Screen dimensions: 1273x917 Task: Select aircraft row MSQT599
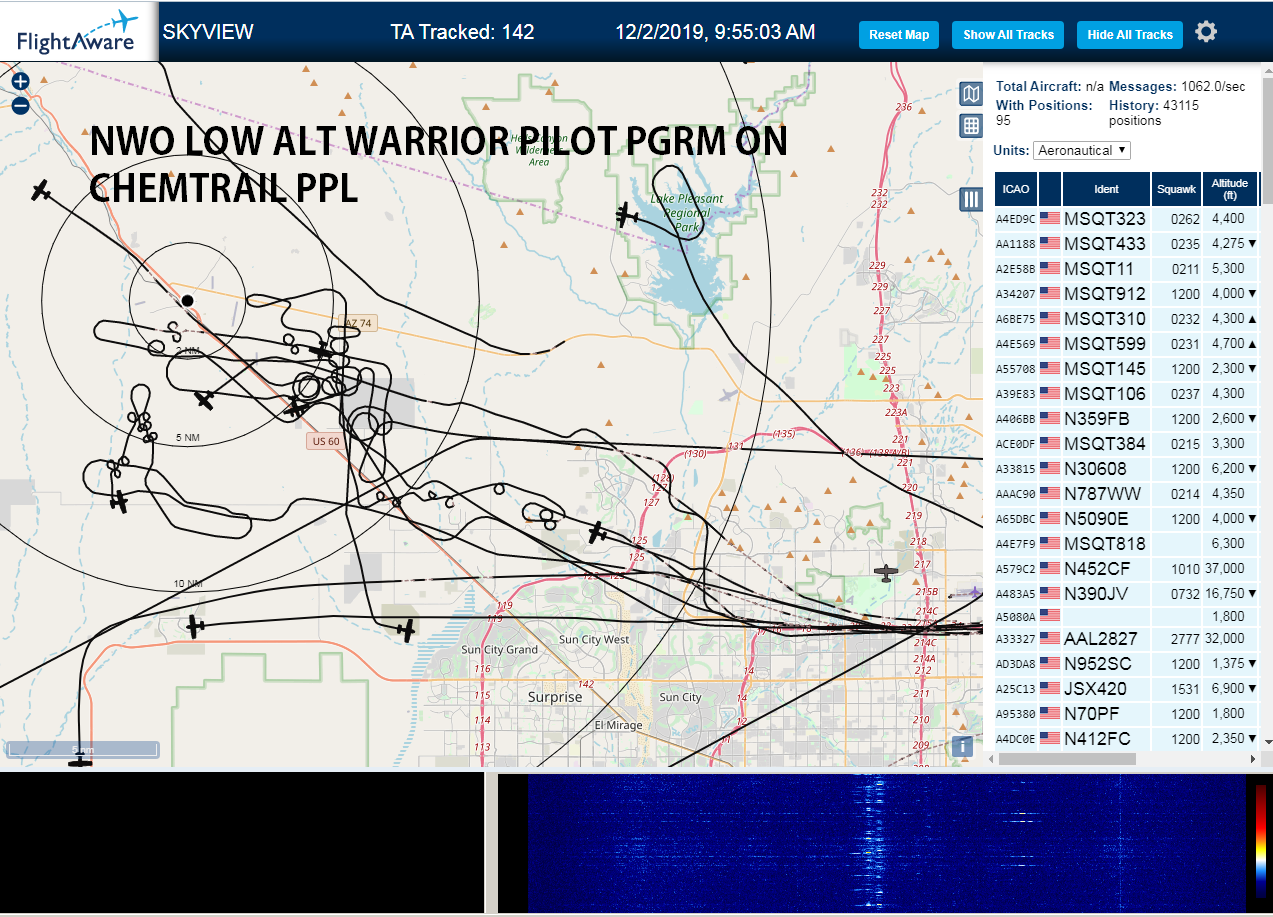[x=1126, y=343]
